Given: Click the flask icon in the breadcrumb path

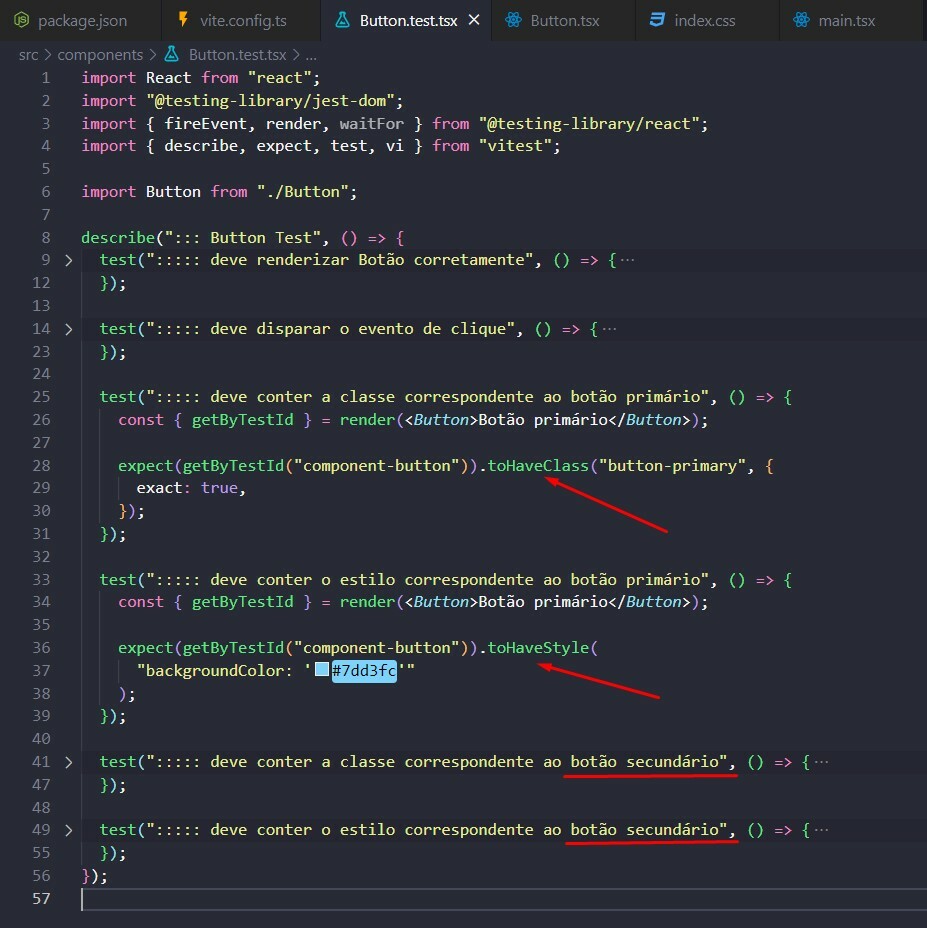Looking at the screenshot, I should [170, 55].
